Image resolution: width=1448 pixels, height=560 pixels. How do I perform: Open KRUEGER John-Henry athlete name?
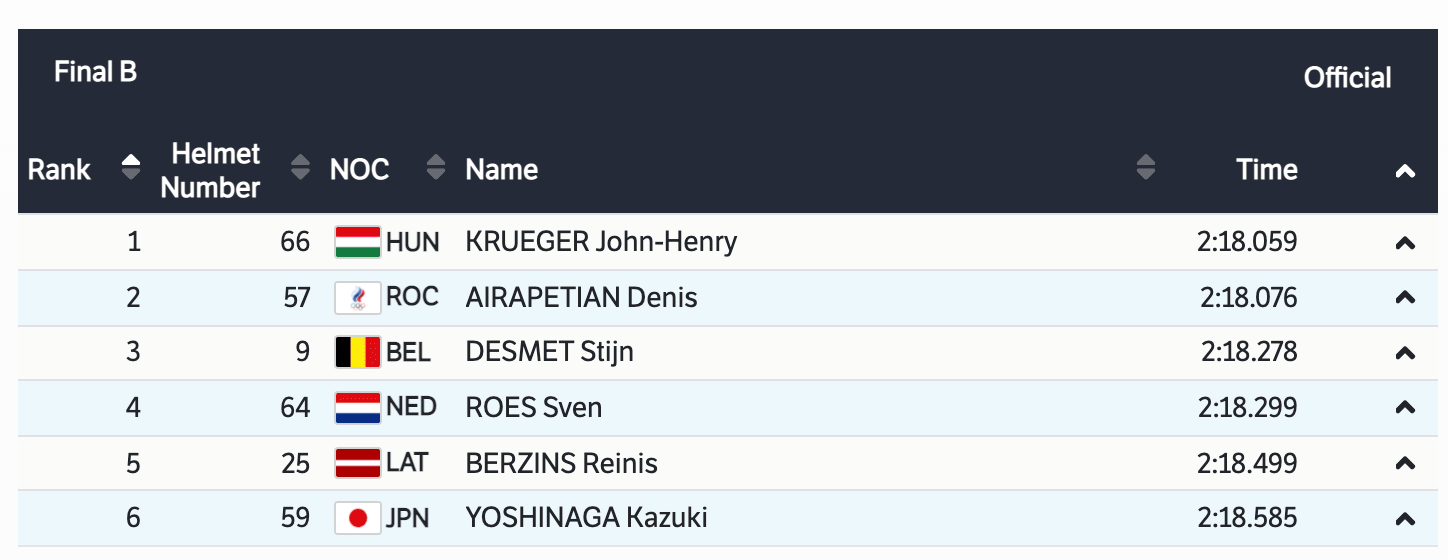(601, 242)
